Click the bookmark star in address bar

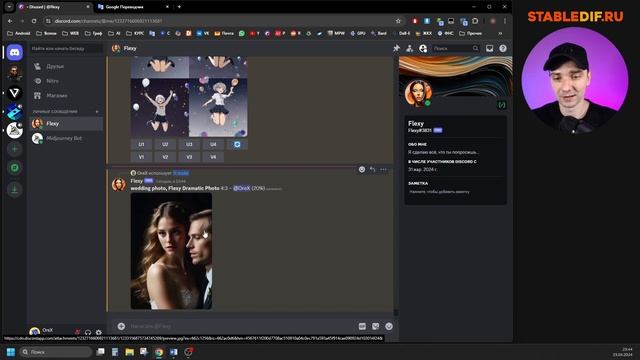[x=398, y=21]
